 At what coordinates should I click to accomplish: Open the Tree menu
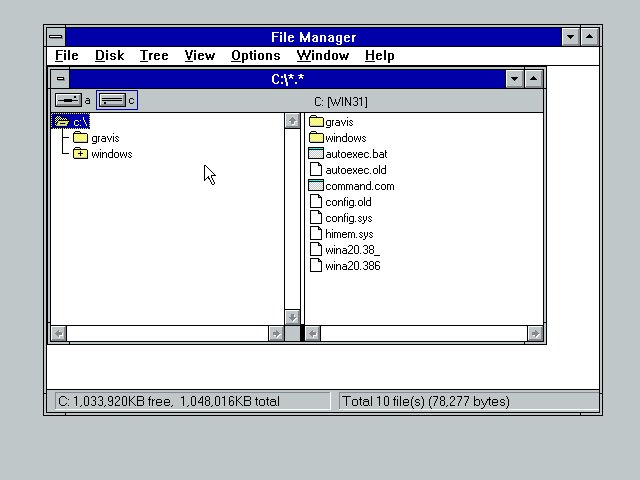(x=154, y=56)
